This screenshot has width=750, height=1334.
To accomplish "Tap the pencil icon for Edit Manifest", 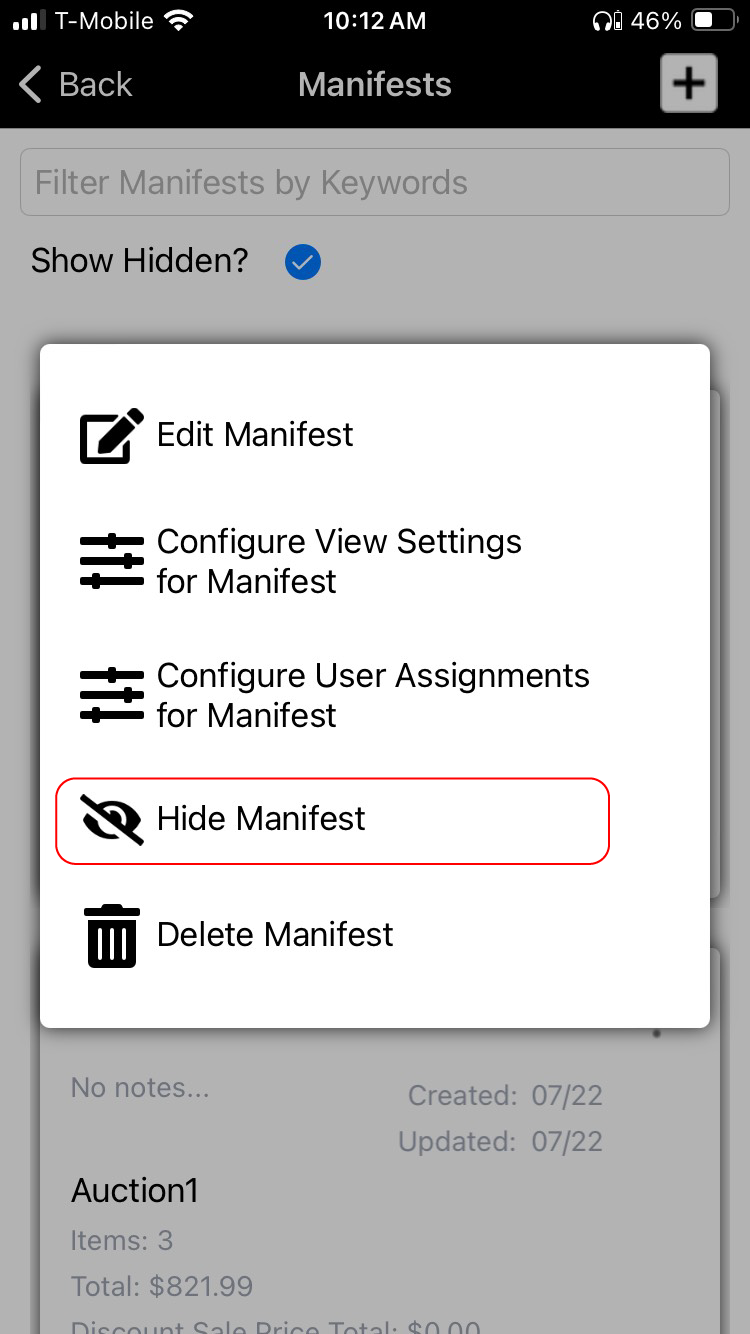I will (x=111, y=436).
